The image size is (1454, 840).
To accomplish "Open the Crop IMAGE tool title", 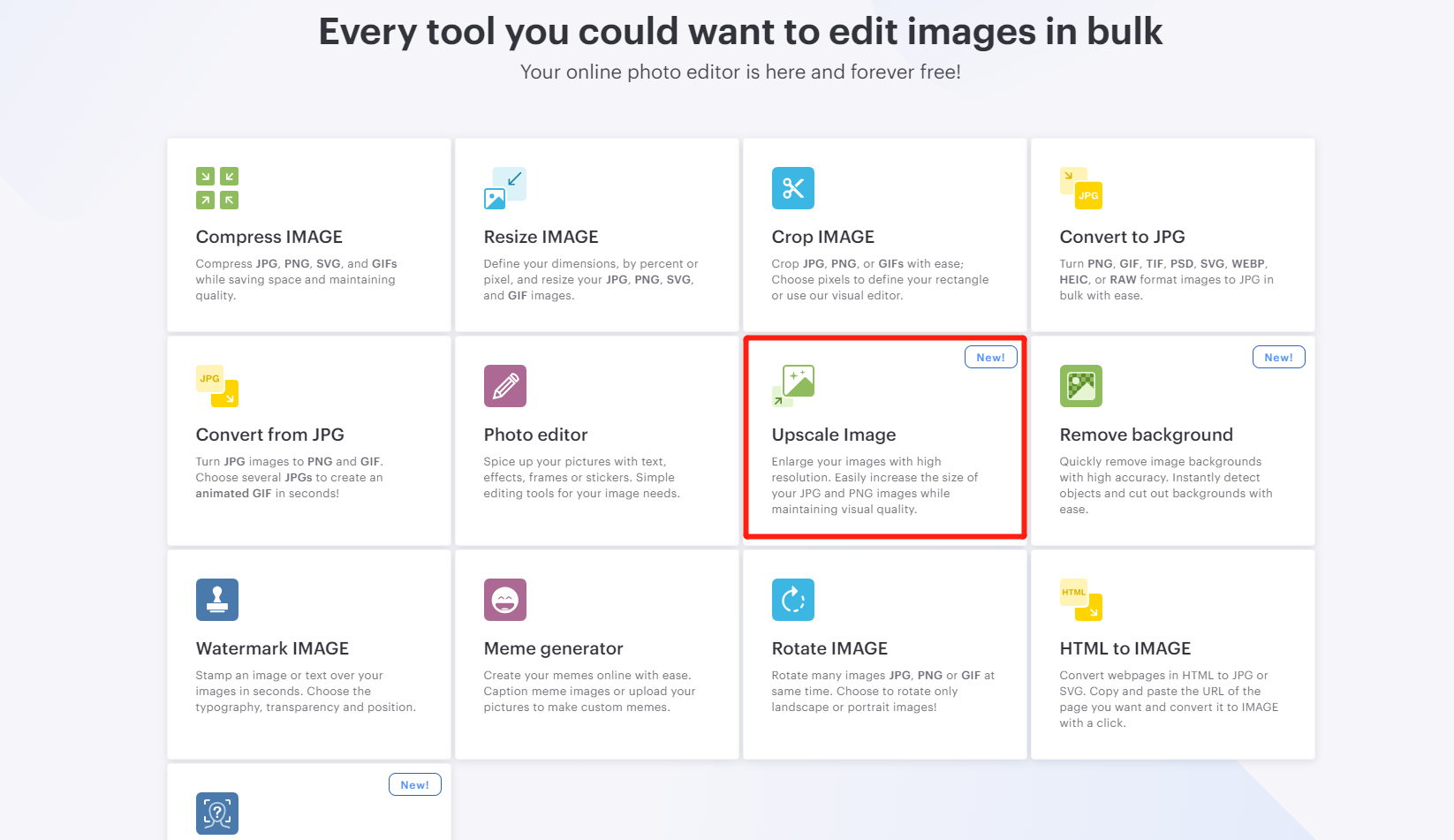I will (x=822, y=237).
